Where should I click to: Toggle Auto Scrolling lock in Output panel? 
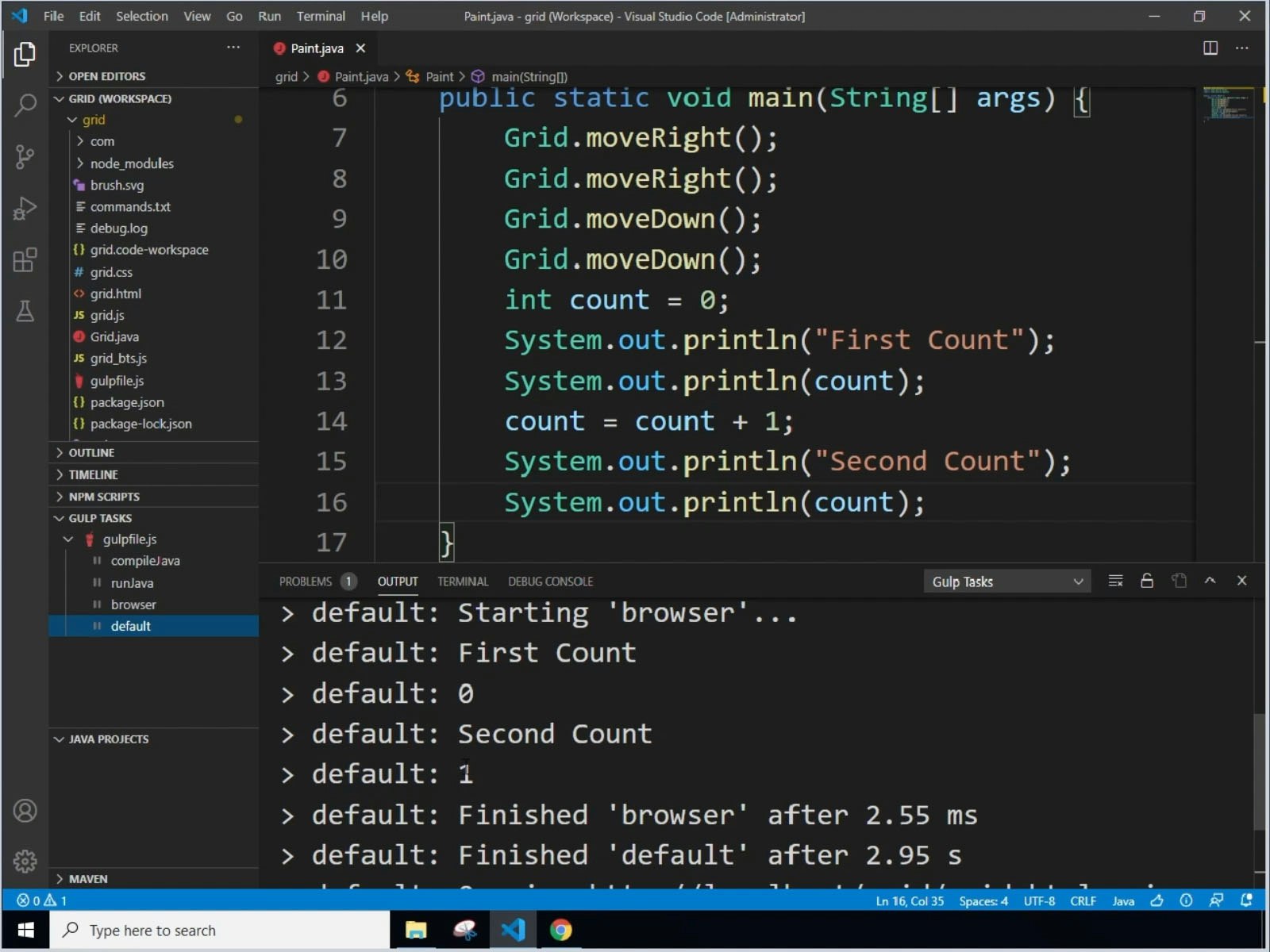pyautogui.click(x=1147, y=580)
